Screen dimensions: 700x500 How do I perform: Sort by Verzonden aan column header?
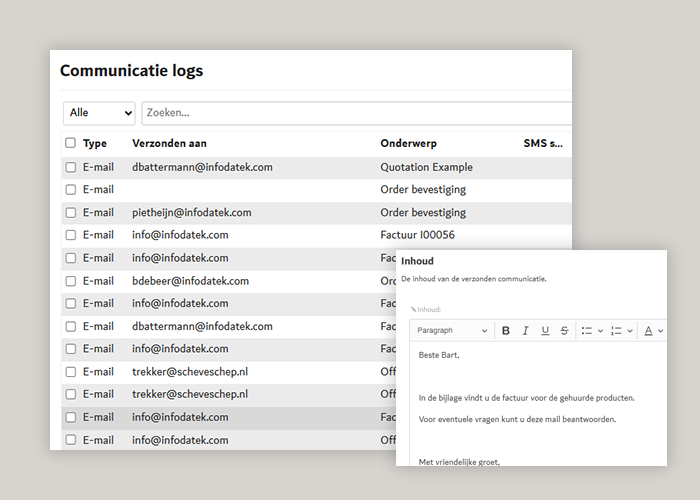coord(169,143)
